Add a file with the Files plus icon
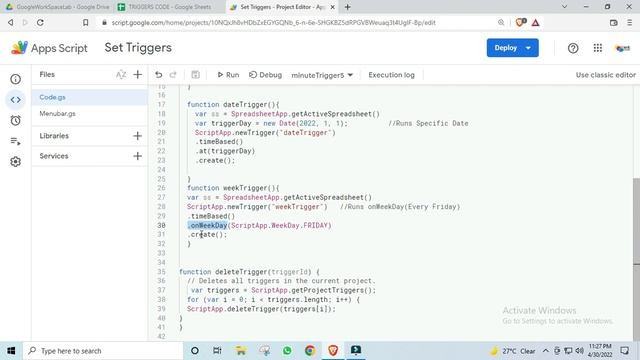640x360 pixels. [x=138, y=75]
